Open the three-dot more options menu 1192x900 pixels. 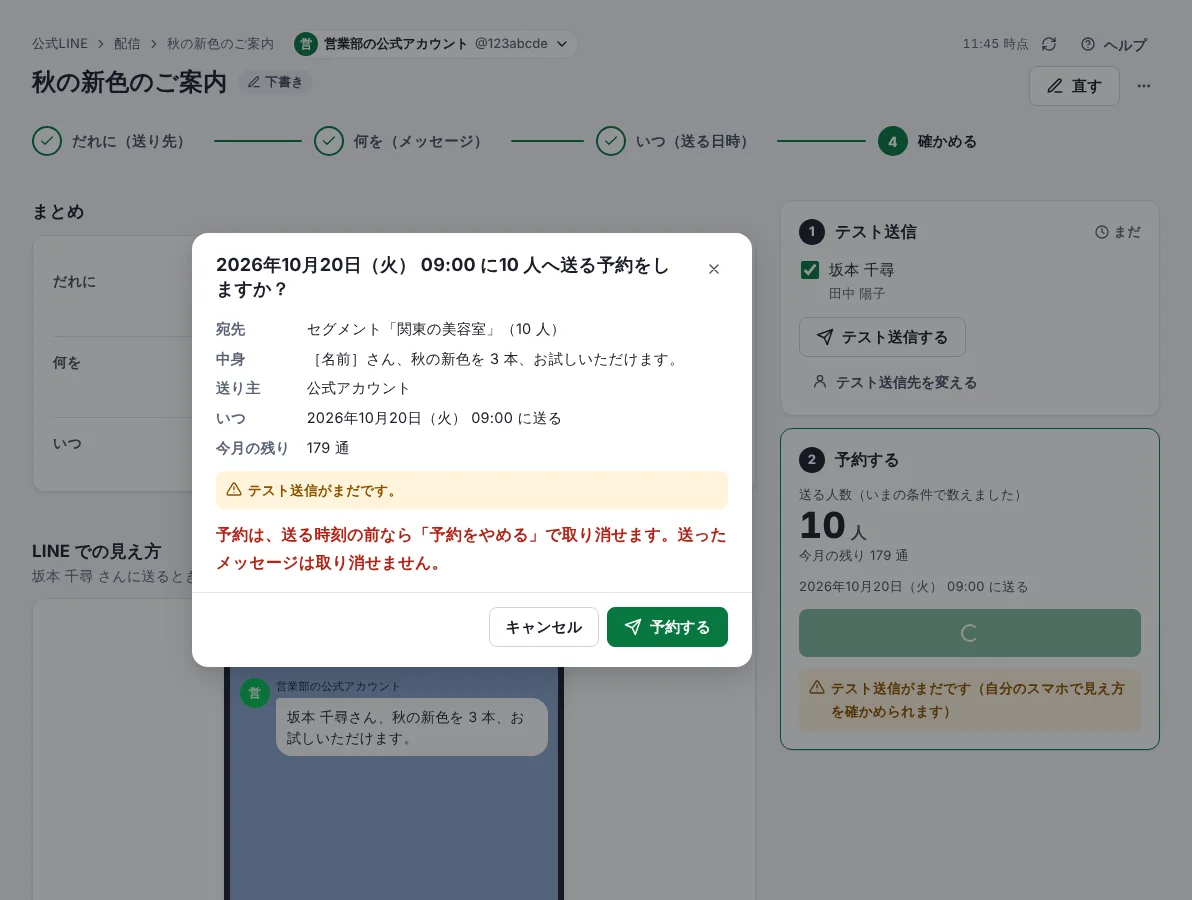click(1143, 86)
